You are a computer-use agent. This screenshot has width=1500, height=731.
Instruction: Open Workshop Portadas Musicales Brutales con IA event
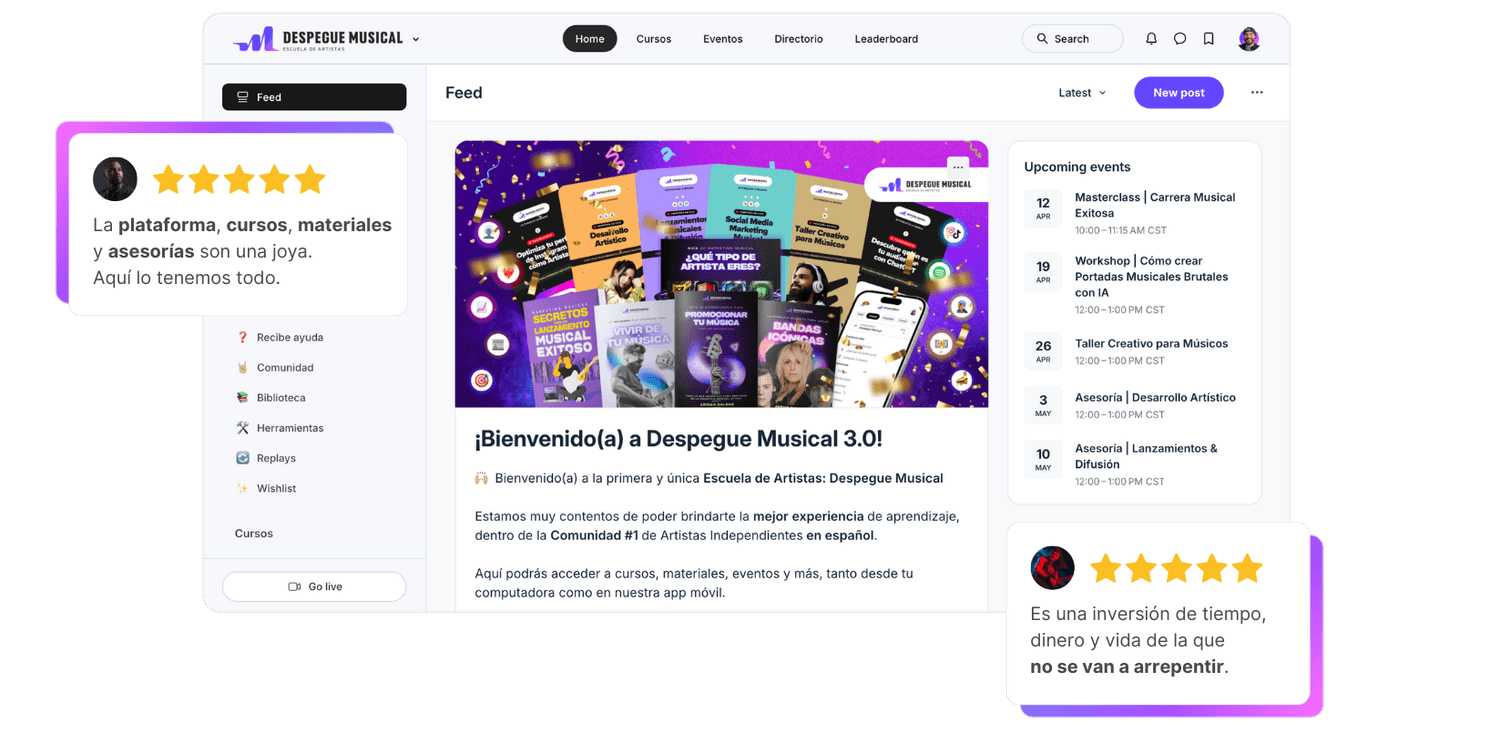click(x=1151, y=277)
